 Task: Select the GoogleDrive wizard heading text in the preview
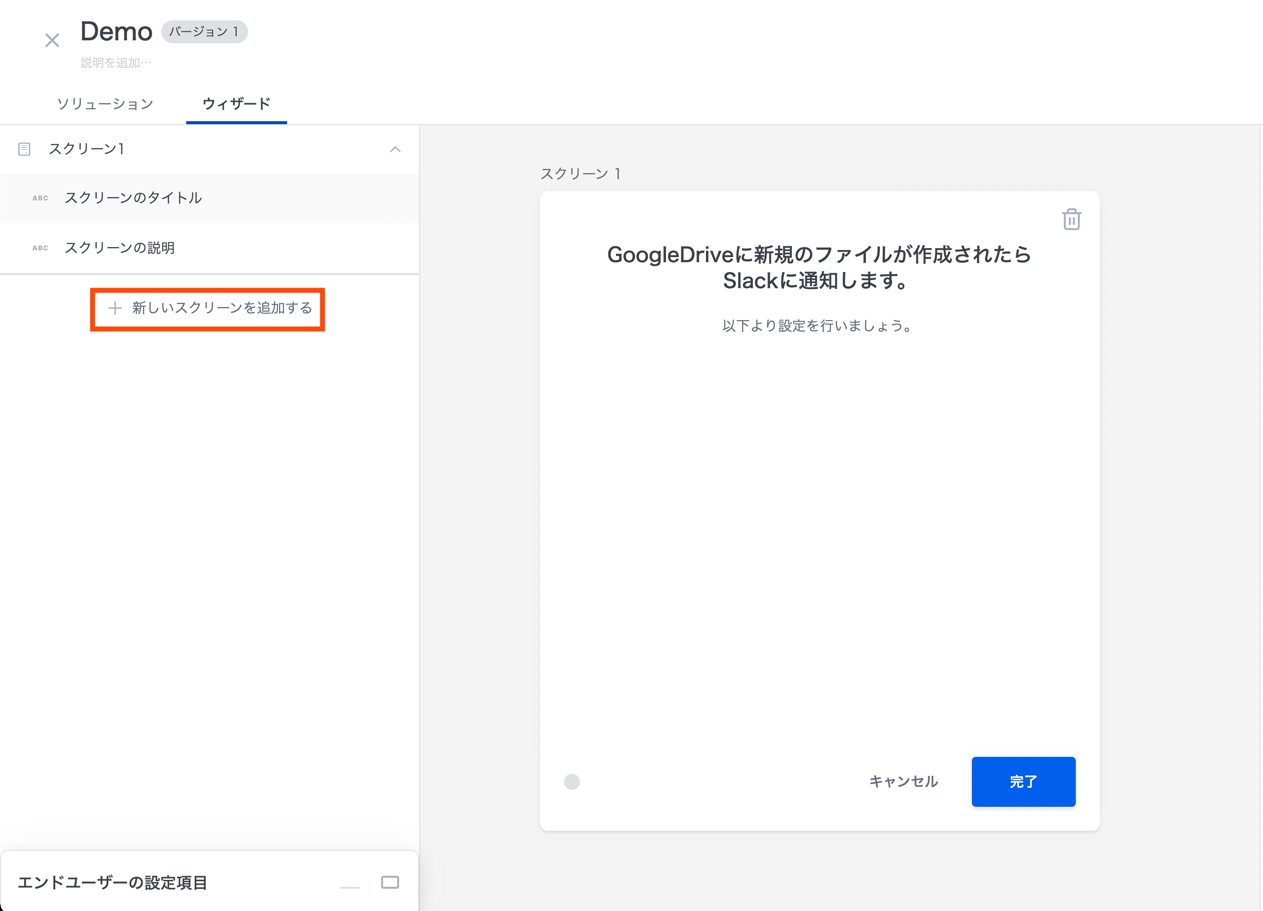819,268
